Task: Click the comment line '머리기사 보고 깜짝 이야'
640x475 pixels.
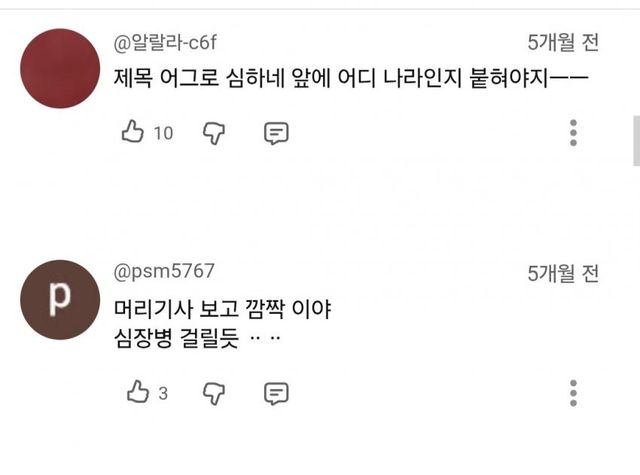Action: pos(220,310)
